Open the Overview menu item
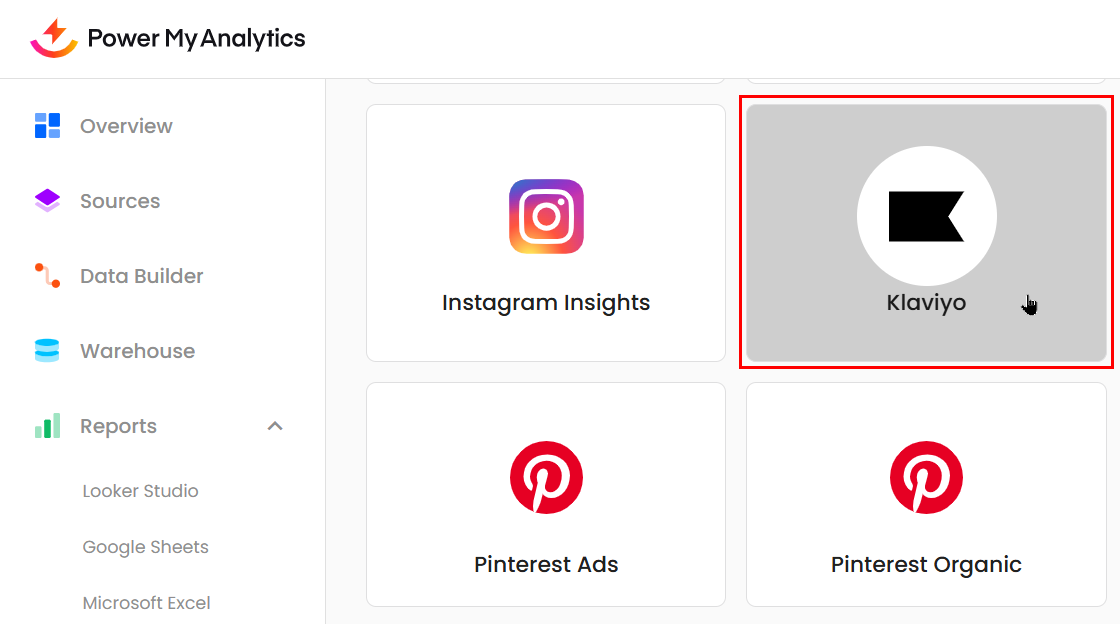 click(x=126, y=126)
